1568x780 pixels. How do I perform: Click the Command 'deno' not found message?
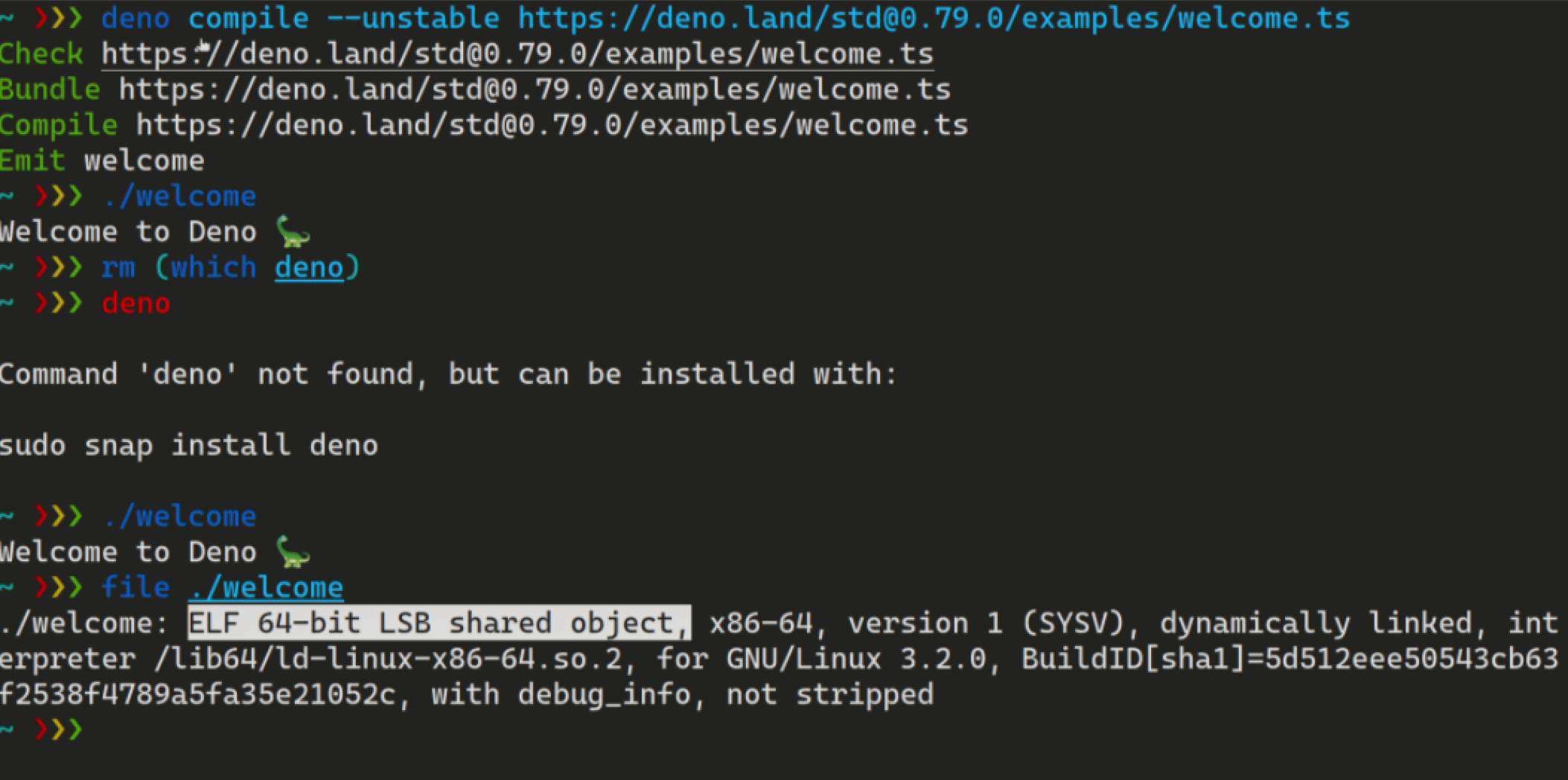pyautogui.click(x=448, y=374)
